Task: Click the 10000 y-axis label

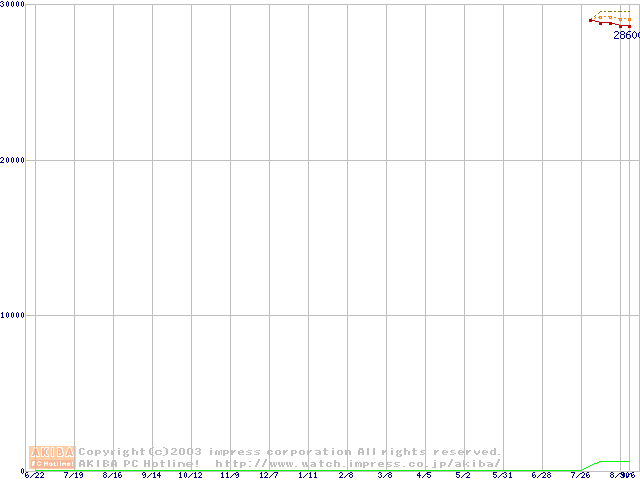Action: tap(14, 315)
